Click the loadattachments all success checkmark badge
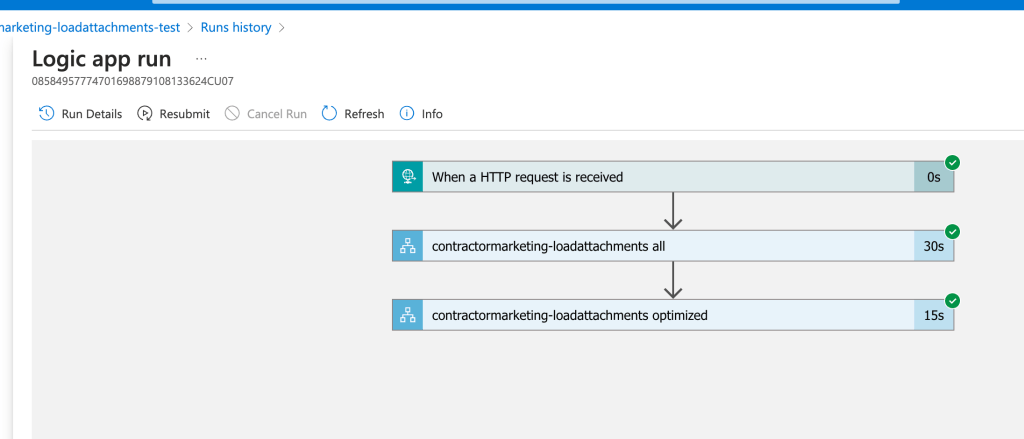The image size is (1024, 439). (953, 232)
